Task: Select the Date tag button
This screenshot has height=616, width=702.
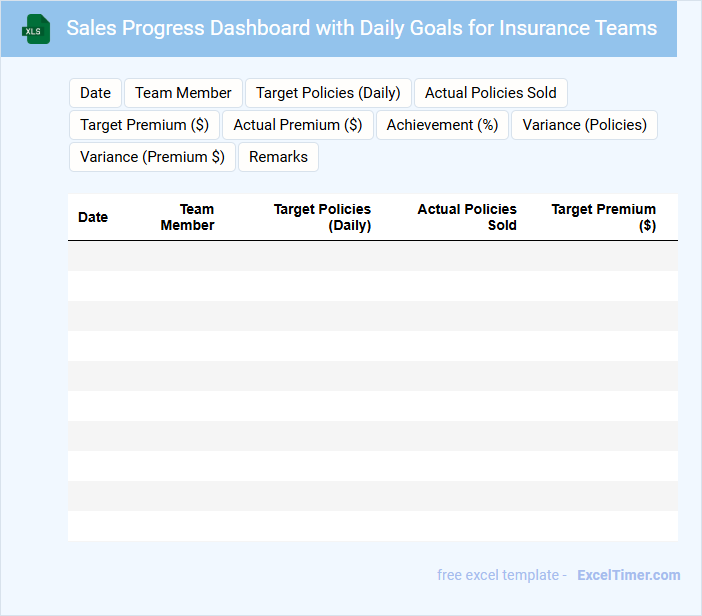Action: pyautogui.click(x=95, y=93)
